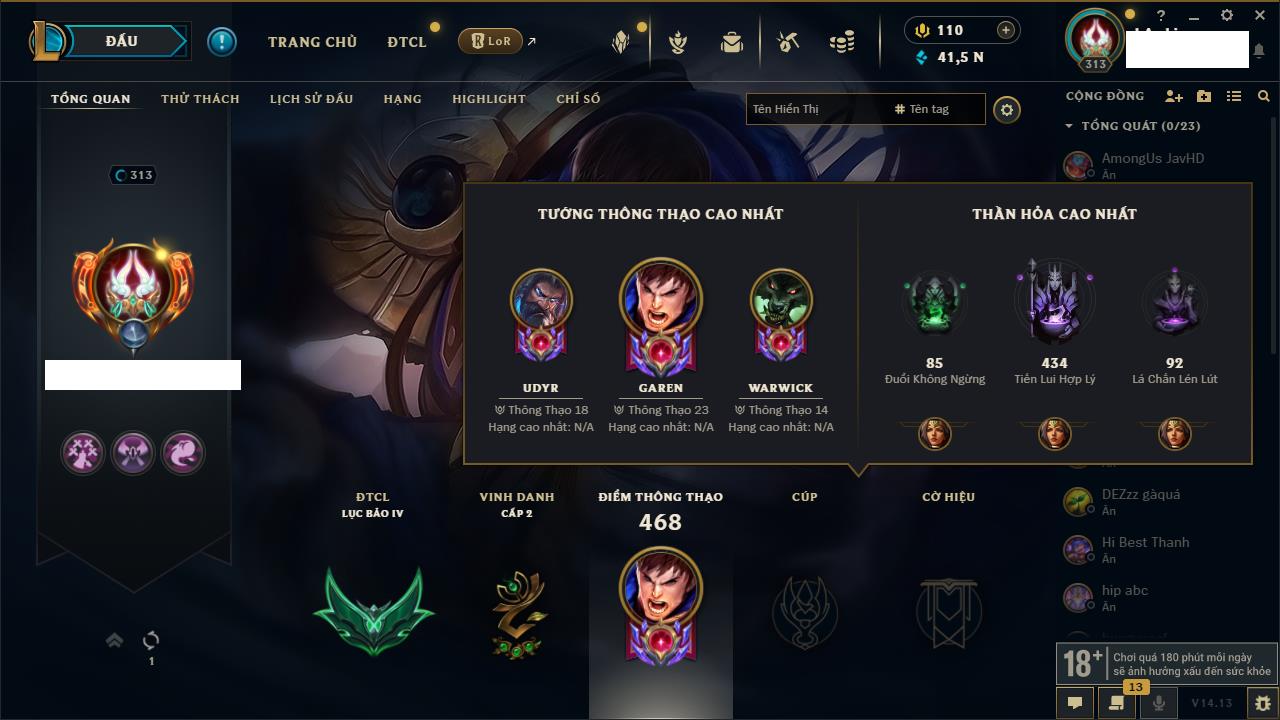Collapse the TỔNG QUÁT friend group
Image resolution: width=1280 pixels, height=720 pixels.
click(x=1069, y=126)
